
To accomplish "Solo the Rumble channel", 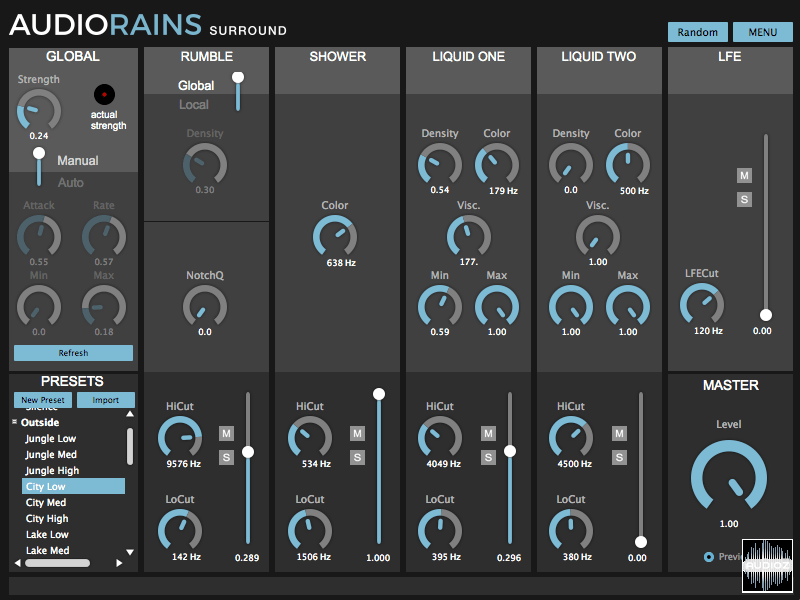I will tap(227, 457).
